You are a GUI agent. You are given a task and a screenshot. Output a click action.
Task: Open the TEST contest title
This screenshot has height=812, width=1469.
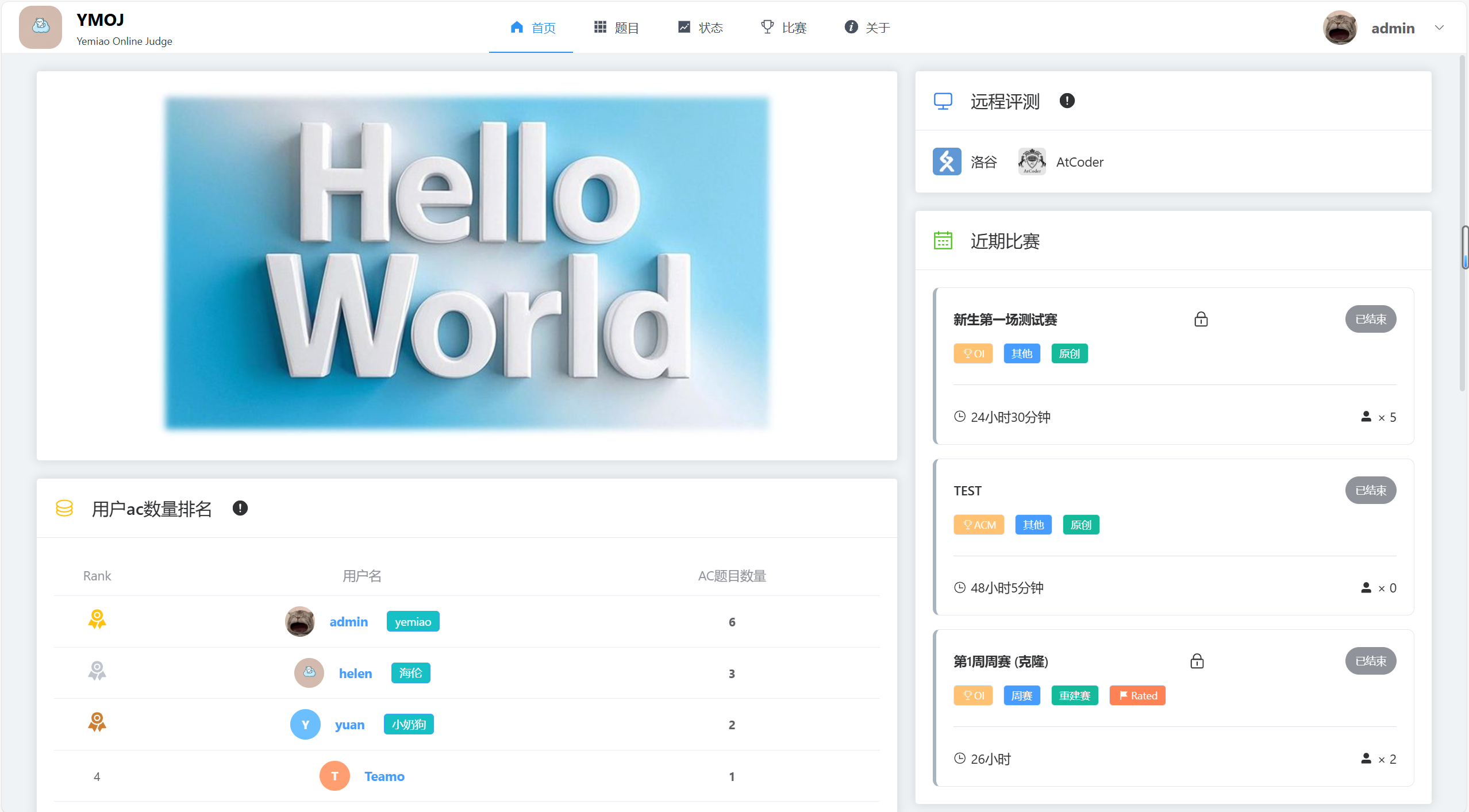click(x=967, y=491)
